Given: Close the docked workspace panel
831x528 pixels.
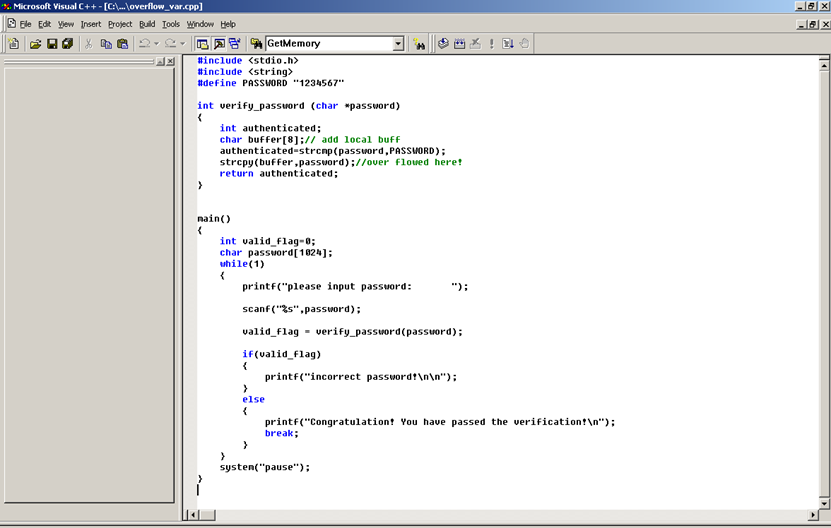Looking at the screenshot, I should (x=170, y=62).
